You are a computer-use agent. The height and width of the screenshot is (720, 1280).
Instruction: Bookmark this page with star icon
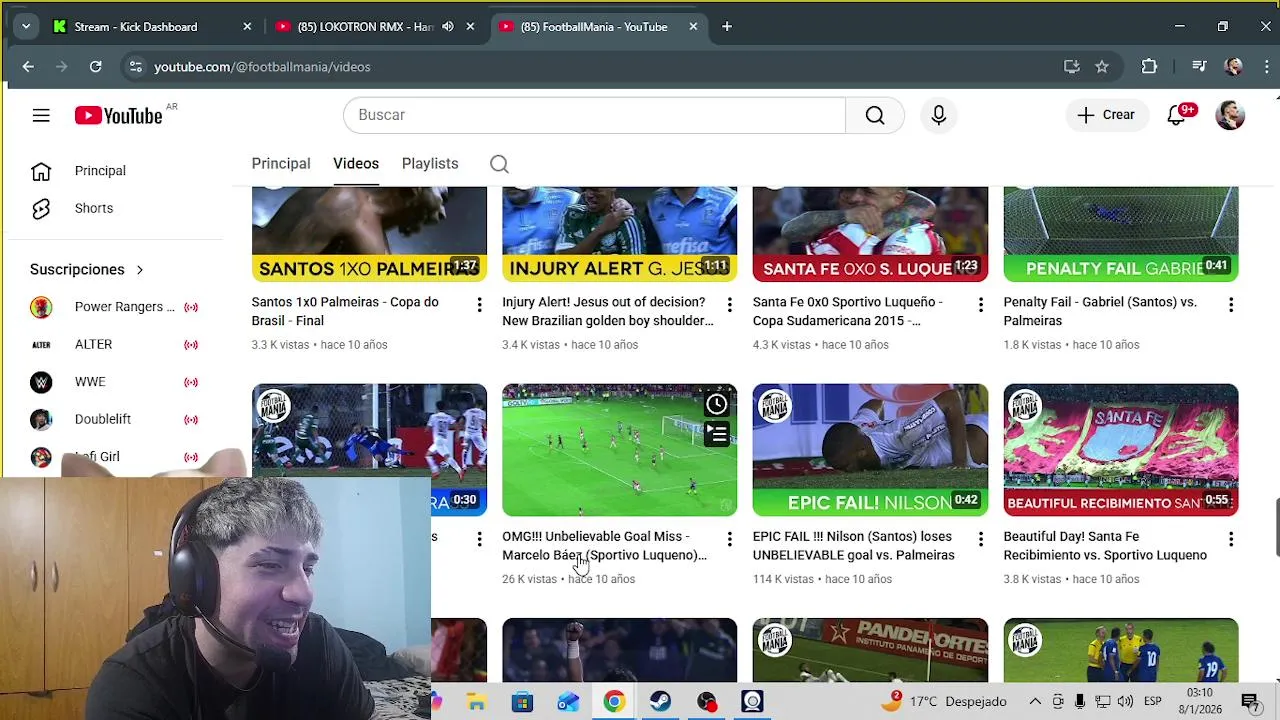[1102, 67]
